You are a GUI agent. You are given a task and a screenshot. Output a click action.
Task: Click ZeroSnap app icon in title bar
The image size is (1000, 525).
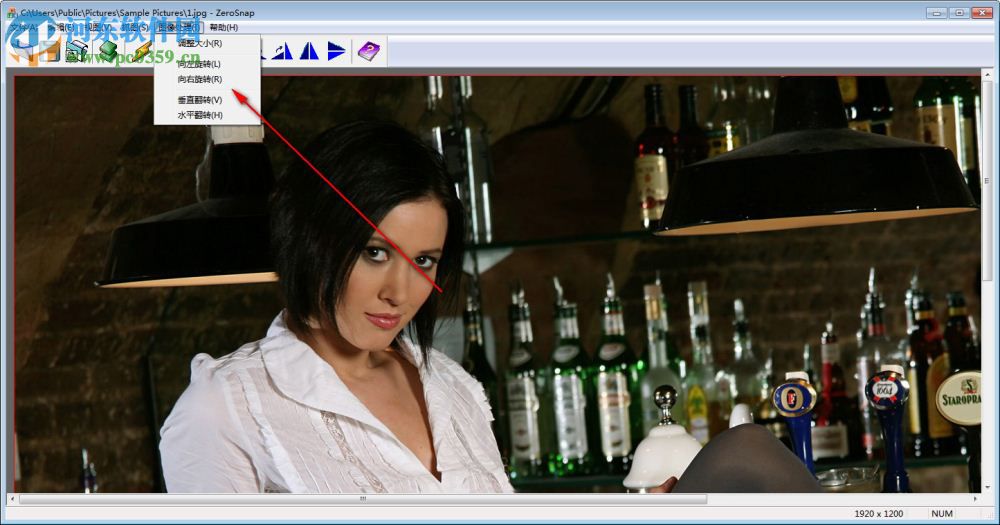[11, 12]
